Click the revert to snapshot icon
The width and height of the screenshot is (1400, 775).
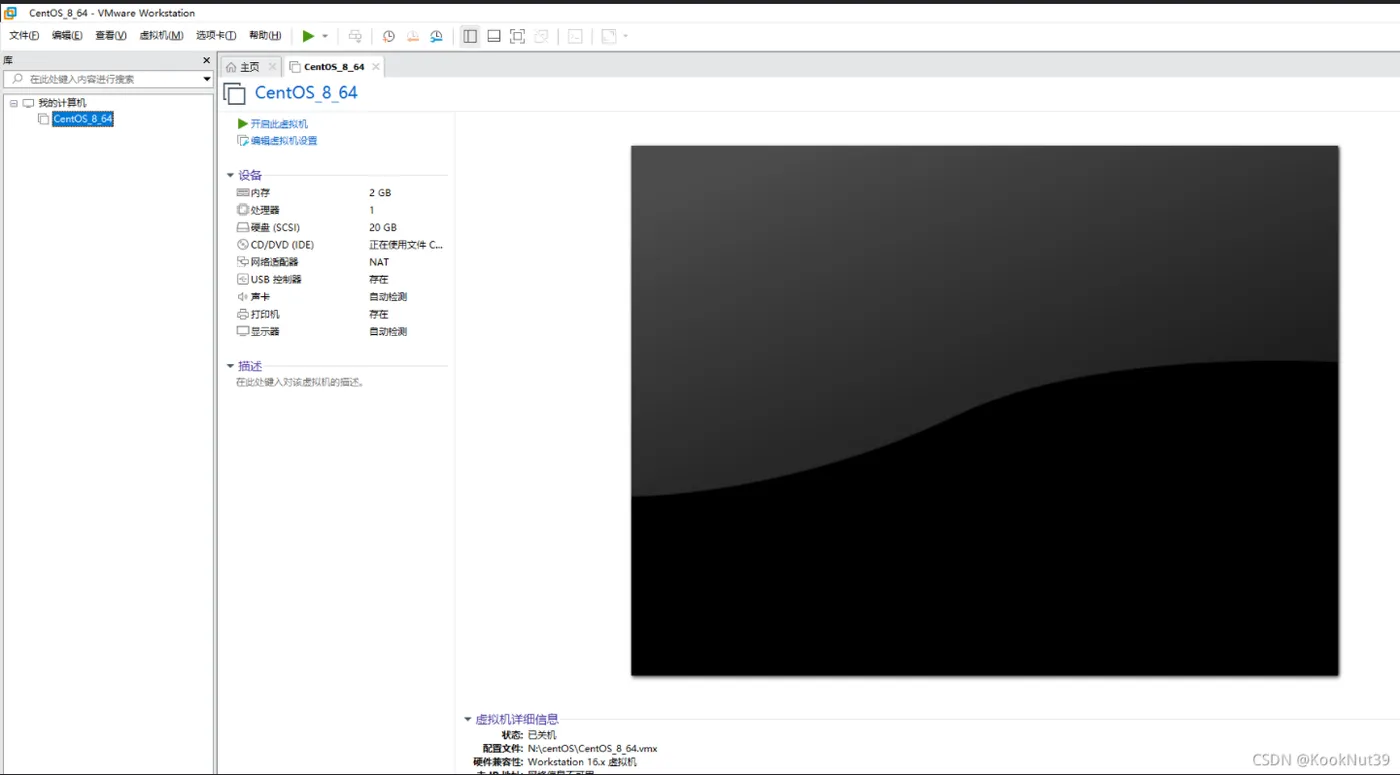(x=413, y=36)
